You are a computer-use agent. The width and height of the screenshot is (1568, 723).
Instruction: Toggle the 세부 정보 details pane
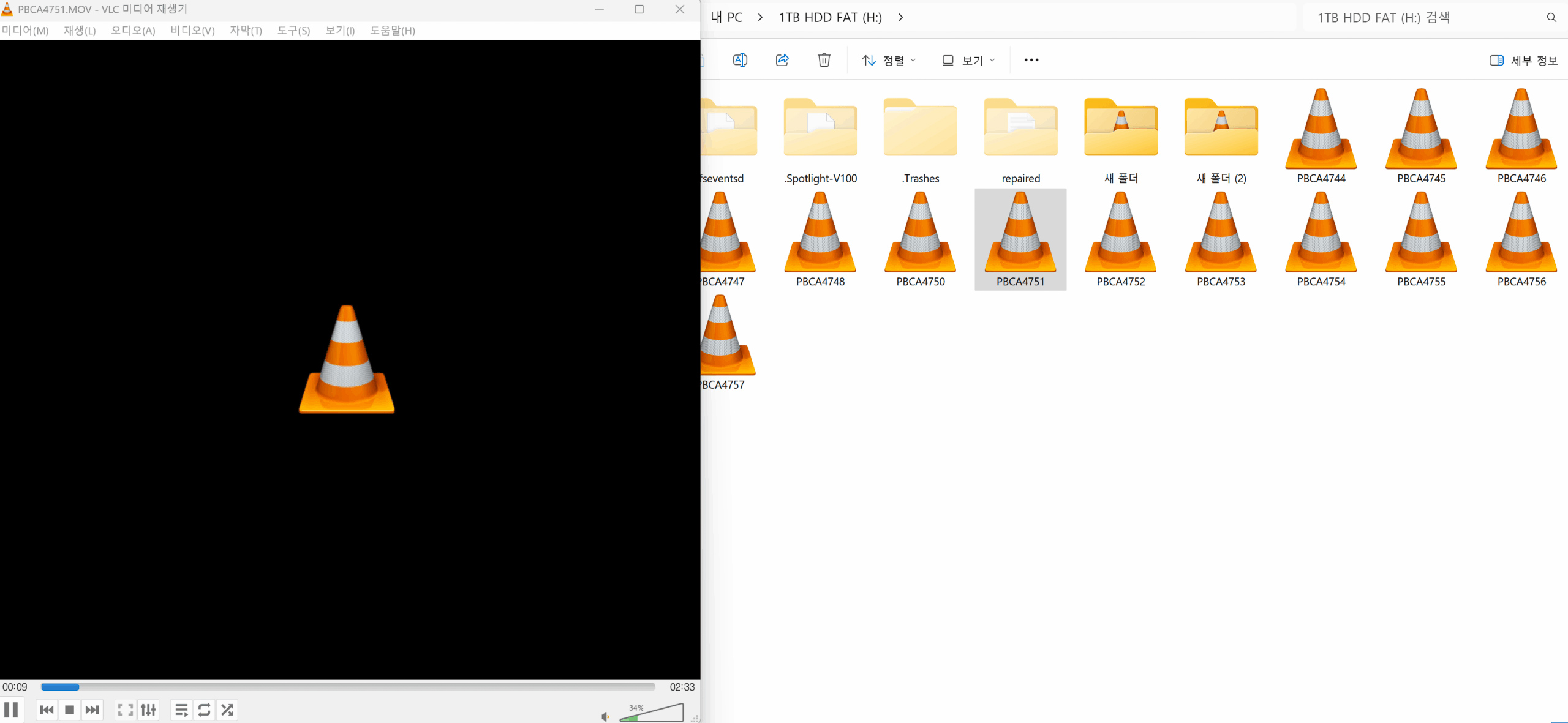pos(1523,60)
